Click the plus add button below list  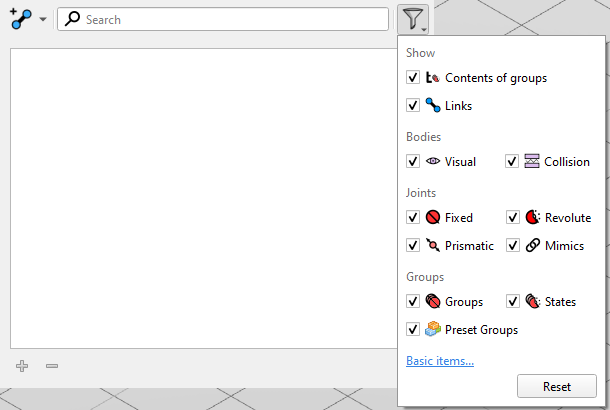[x=22, y=366]
